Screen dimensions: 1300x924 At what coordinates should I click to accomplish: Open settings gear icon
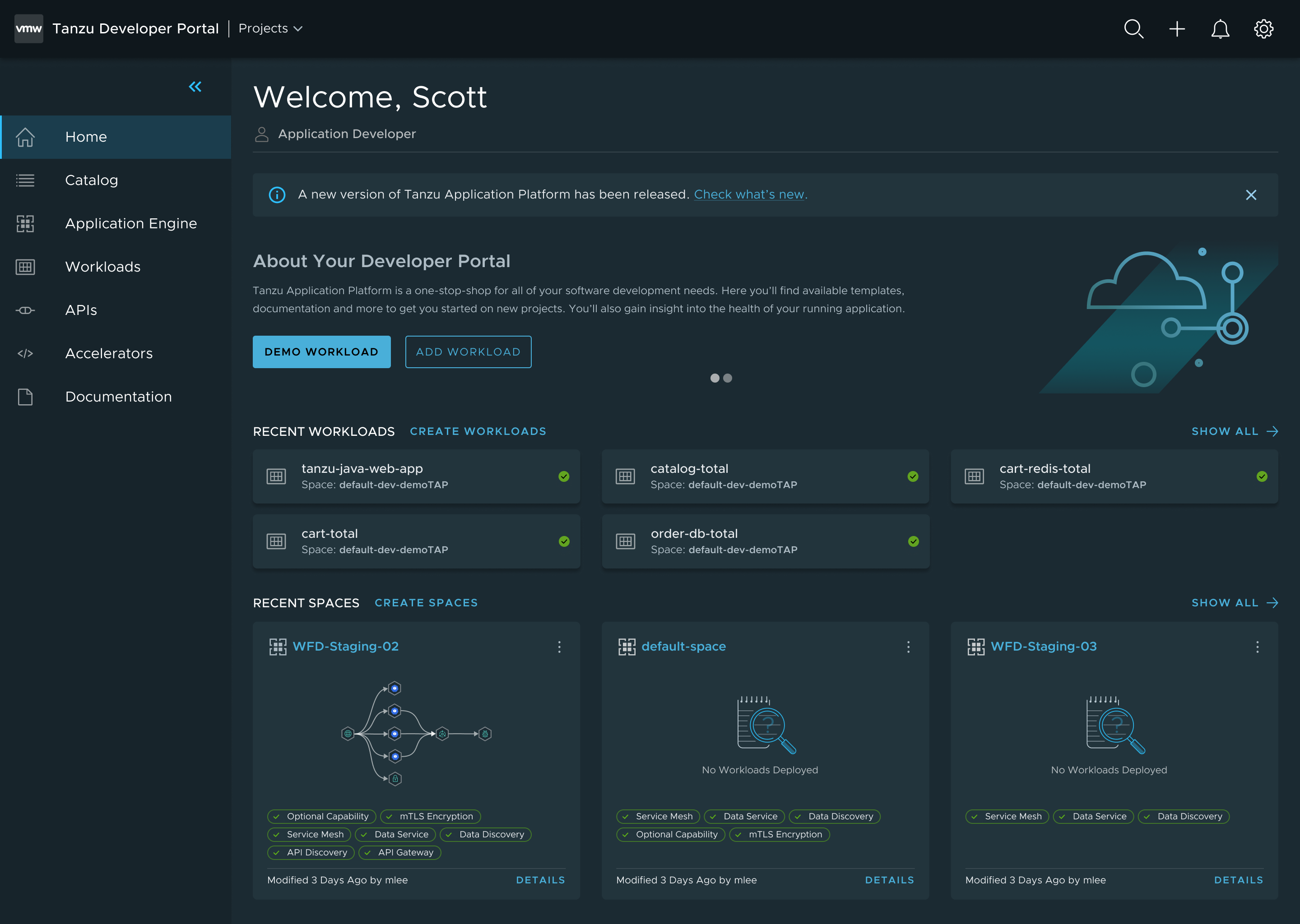(x=1263, y=28)
